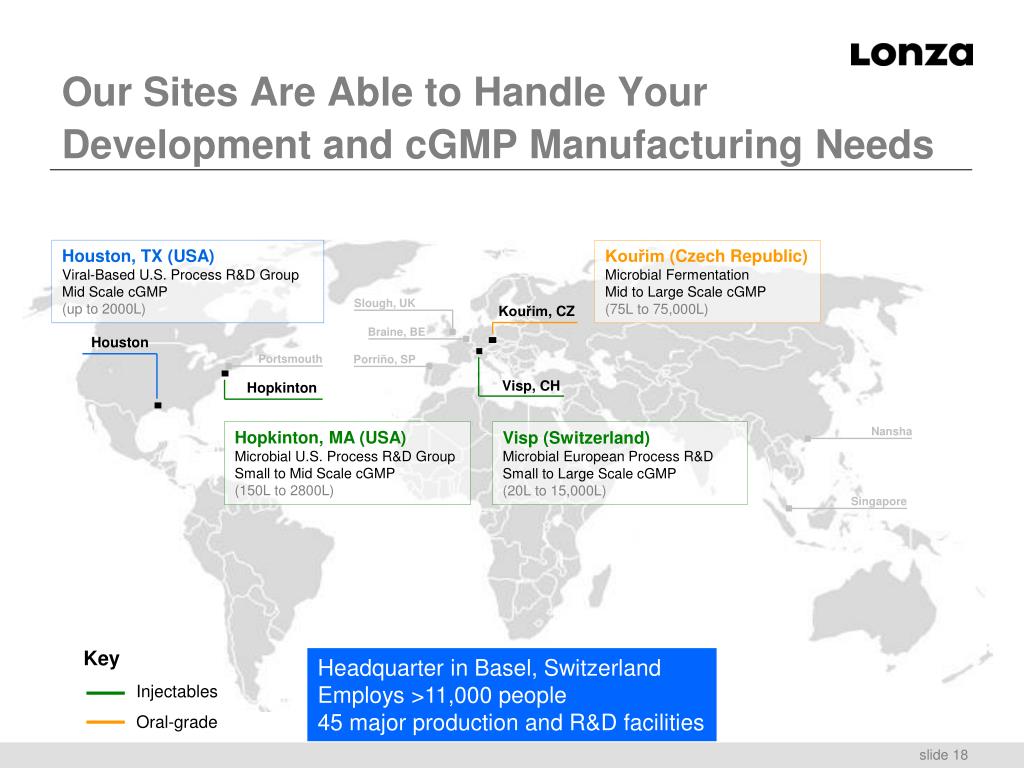
Task: Click "Microbial U.S. Process R&D Group" text
Action: [x=345, y=456]
